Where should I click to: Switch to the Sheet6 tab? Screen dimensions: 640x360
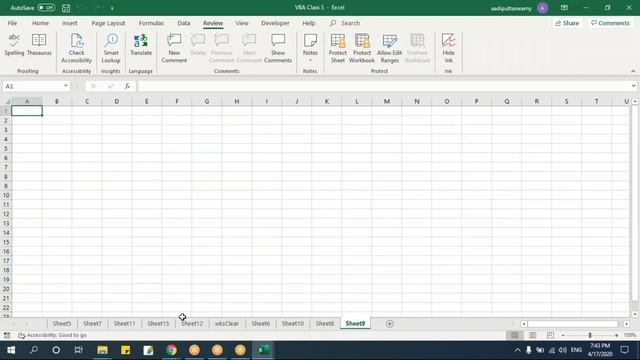(260, 323)
